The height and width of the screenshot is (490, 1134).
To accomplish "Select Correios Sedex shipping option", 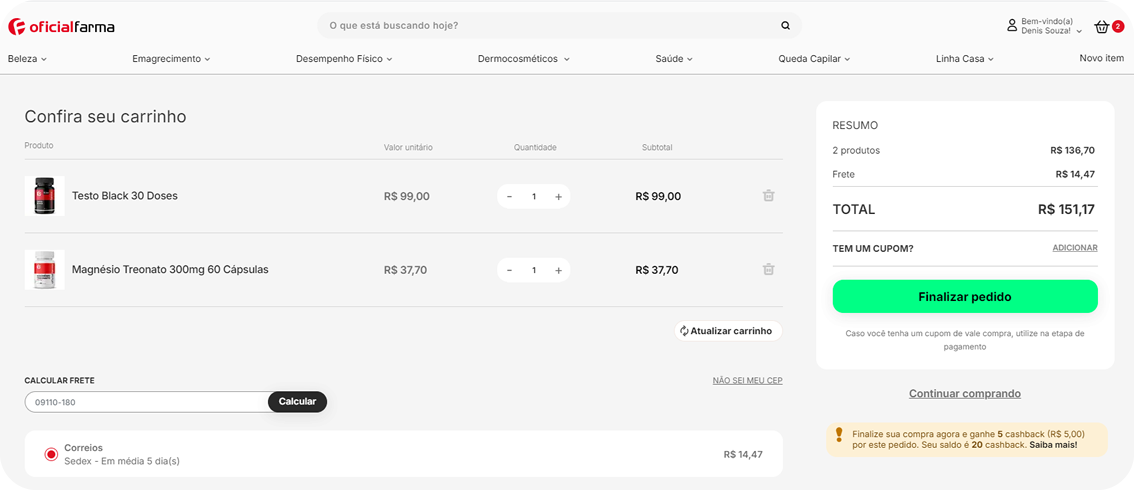I will click(x=51, y=455).
